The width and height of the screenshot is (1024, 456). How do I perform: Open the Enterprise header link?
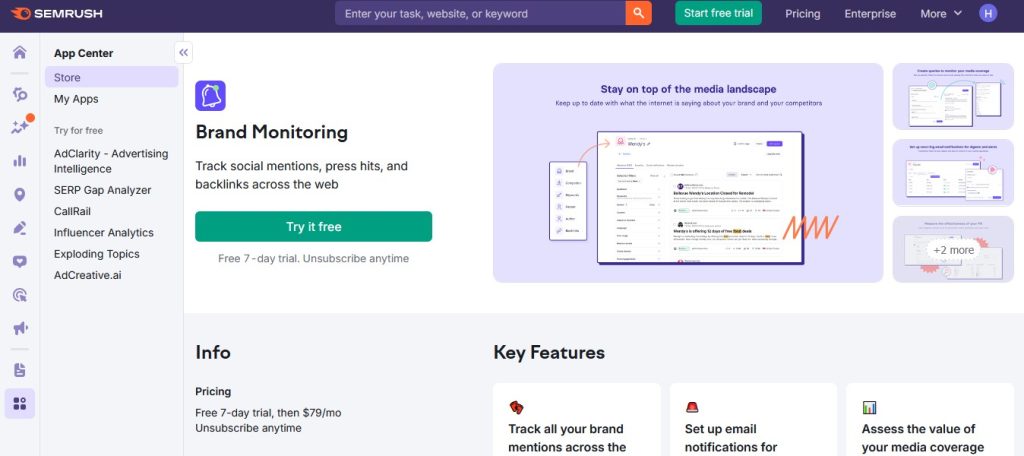click(x=870, y=14)
